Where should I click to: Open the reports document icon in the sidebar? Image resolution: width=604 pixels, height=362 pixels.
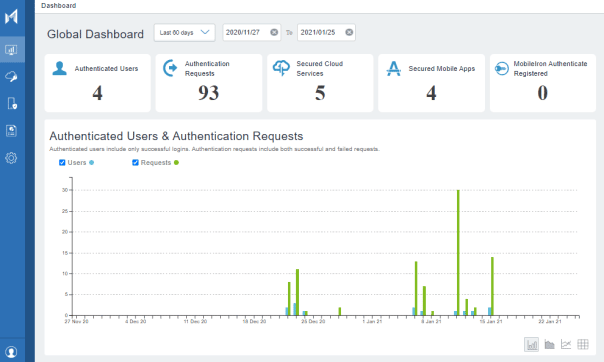click(11, 131)
